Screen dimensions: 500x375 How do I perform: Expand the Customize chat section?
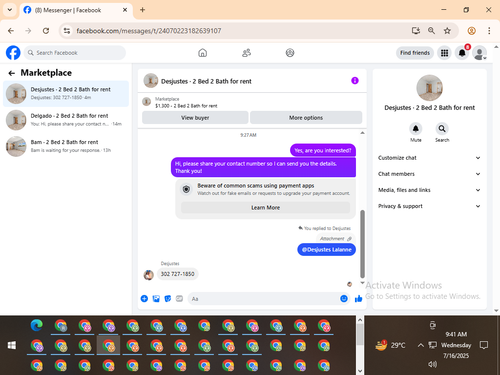[429, 158]
